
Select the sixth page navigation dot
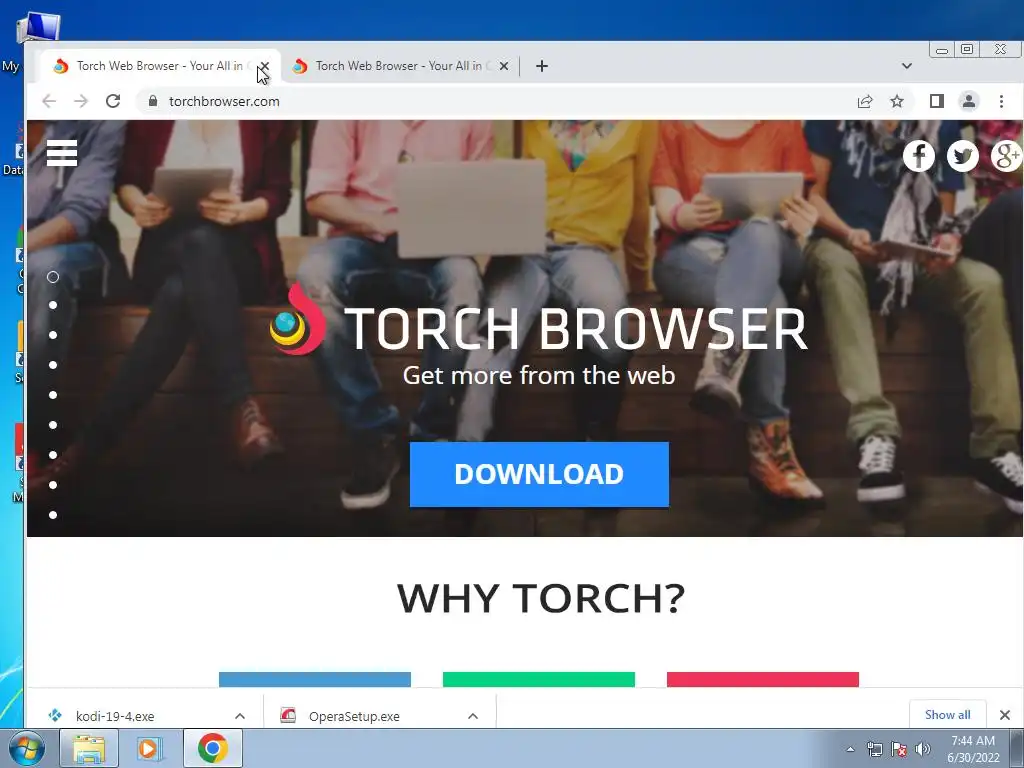pyautogui.click(x=53, y=425)
